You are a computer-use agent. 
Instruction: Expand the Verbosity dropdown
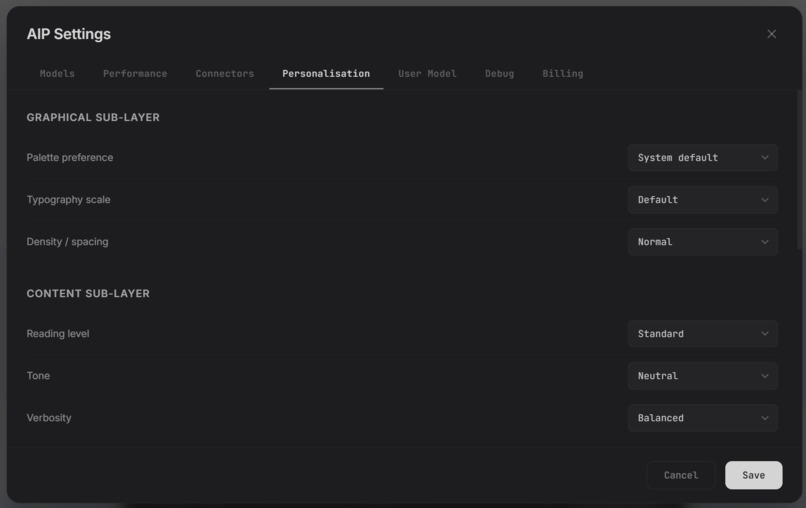click(x=702, y=418)
